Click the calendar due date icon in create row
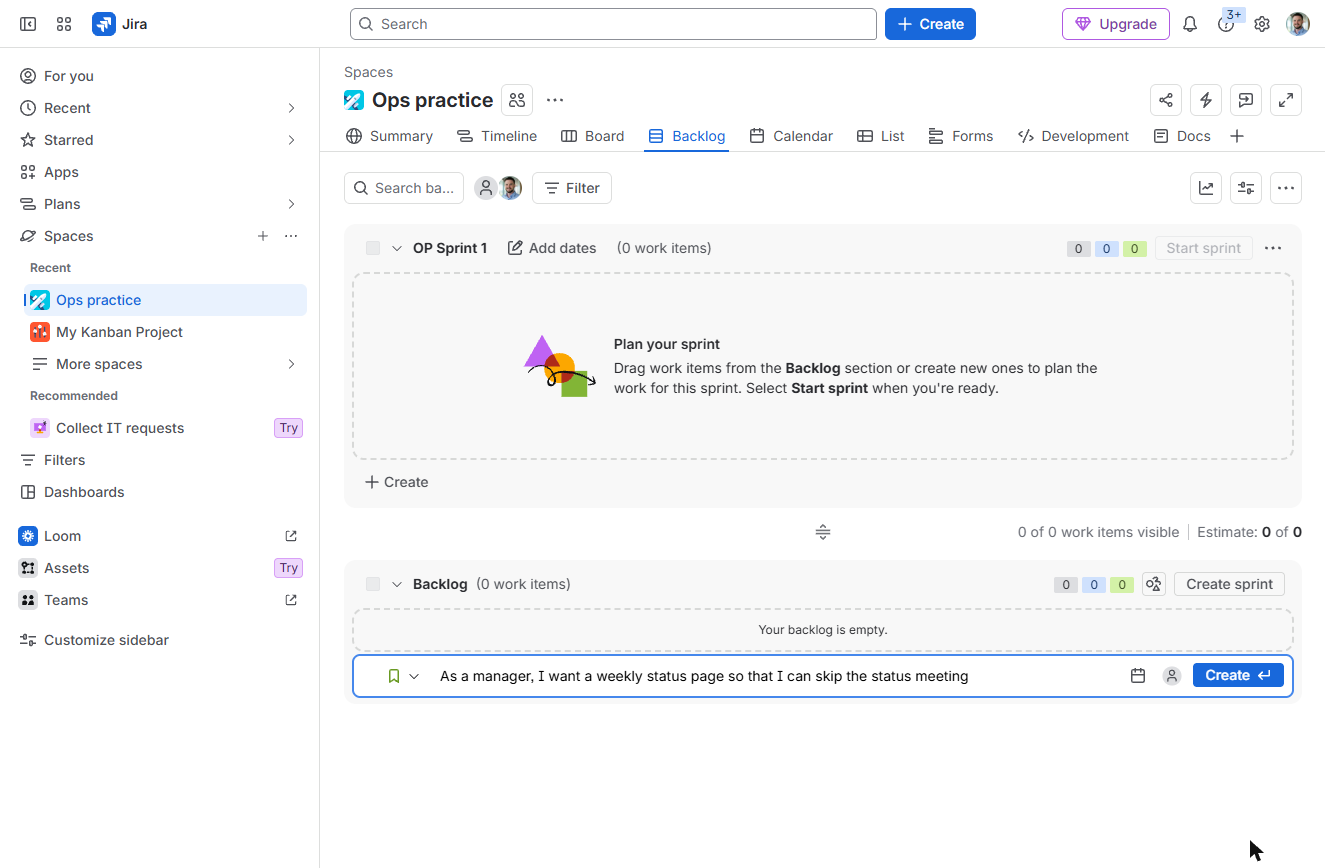 click(x=1138, y=676)
